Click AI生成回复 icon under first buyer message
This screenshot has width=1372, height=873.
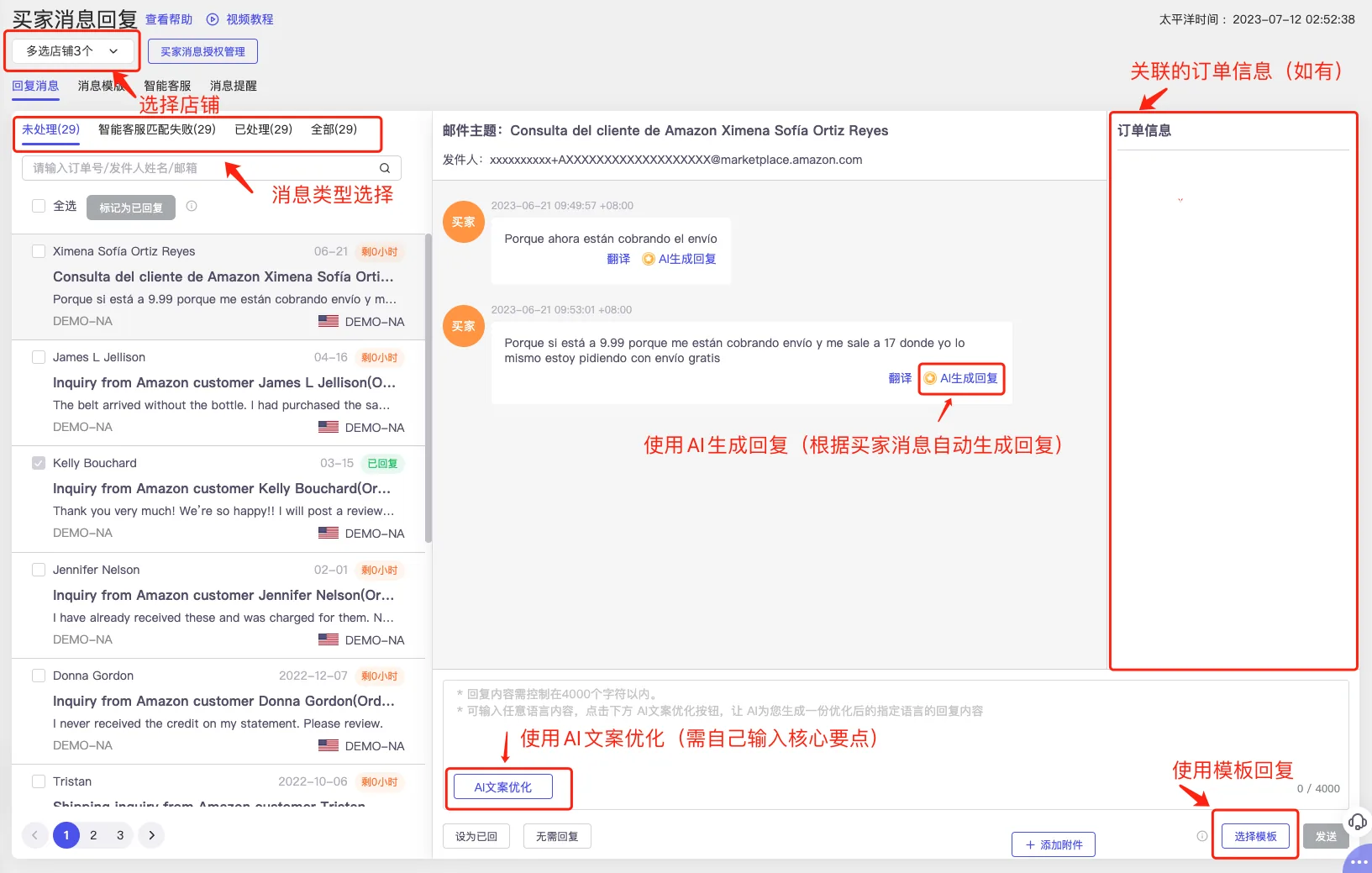coord(649,259)
